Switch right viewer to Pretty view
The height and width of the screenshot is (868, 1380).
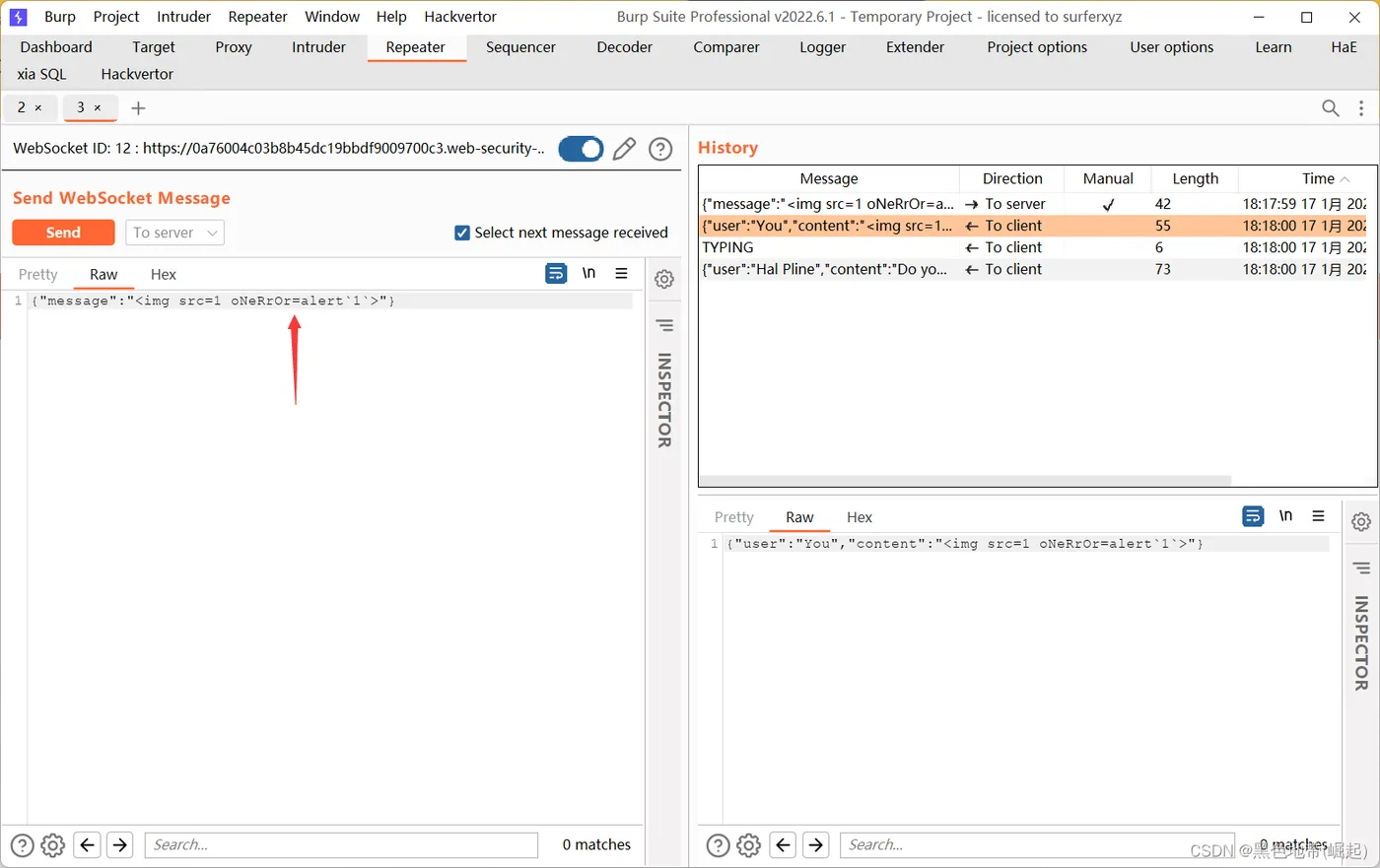(734, 517)
